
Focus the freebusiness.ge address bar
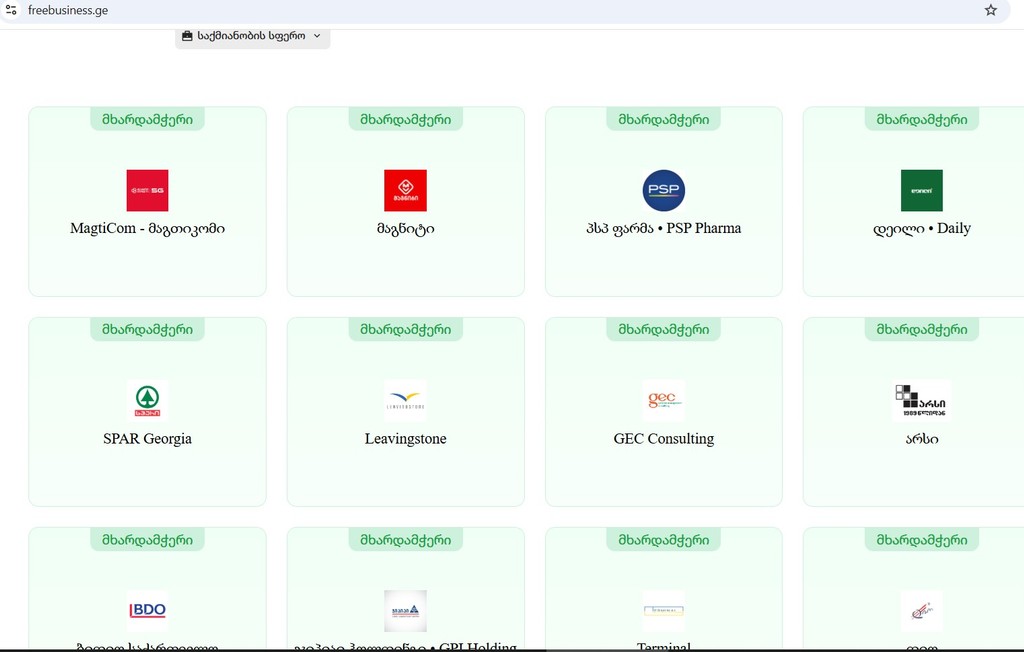[503, 10]
